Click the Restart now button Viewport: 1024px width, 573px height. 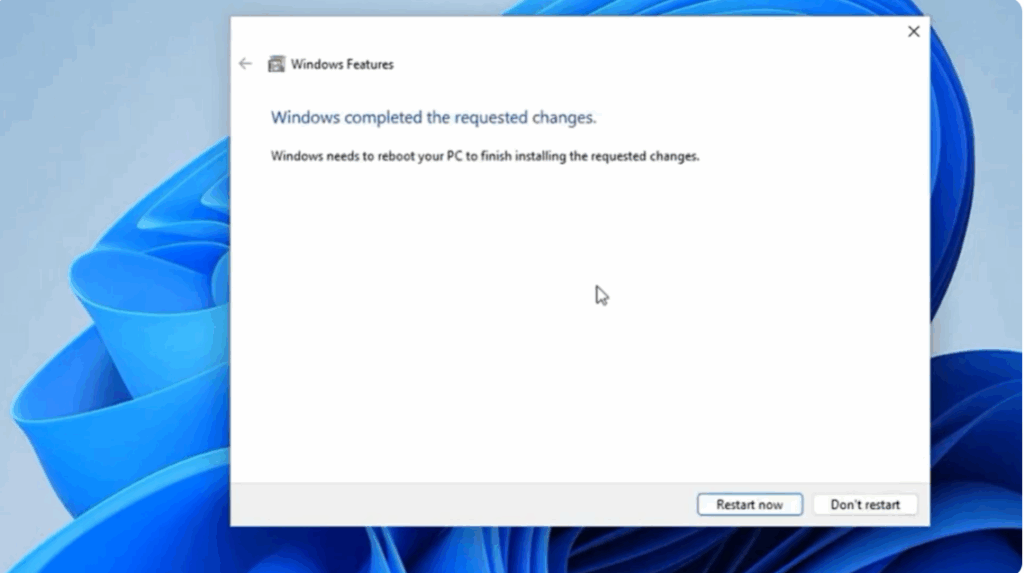[x=749, y=504]
